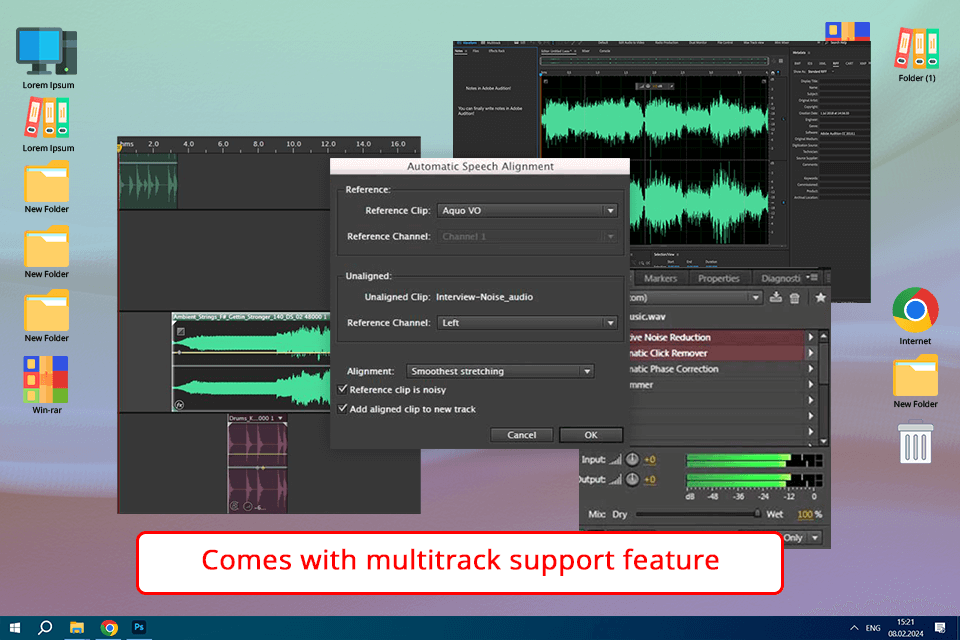The width and height of the screenshot is (960, 640).
Task: Expand the Noise Reduction effect arrow
Action: [811, 337]
